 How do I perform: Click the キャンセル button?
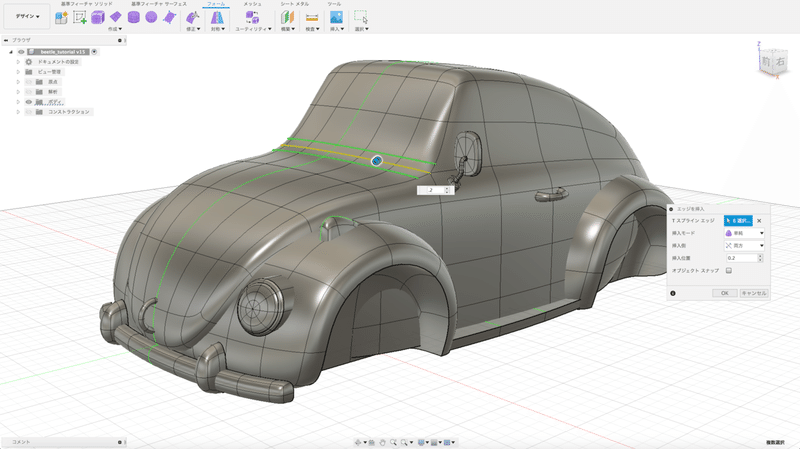click(753, 293)
